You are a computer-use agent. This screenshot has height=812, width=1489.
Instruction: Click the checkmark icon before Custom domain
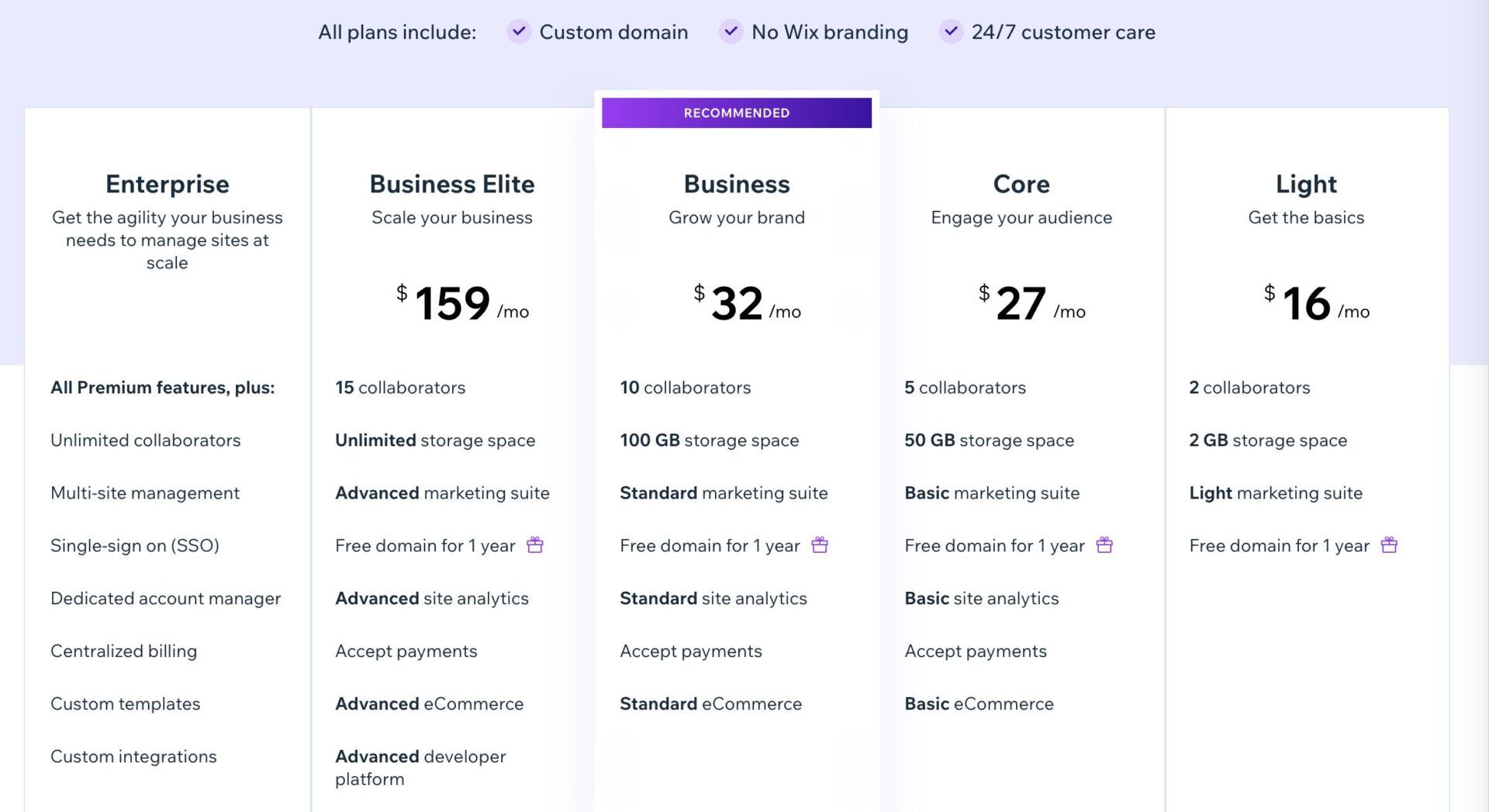[518, 32]
